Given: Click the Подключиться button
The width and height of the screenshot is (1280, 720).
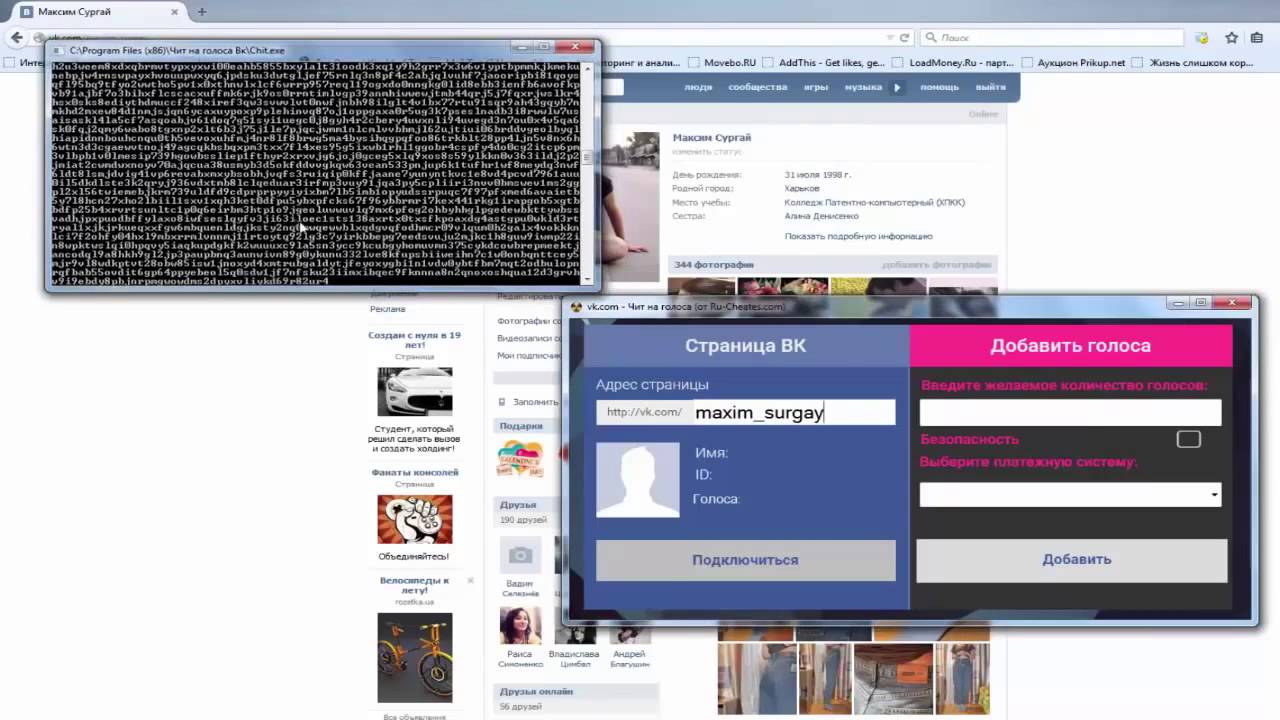Looking at the screenshot, I should [x=746, y=560].
